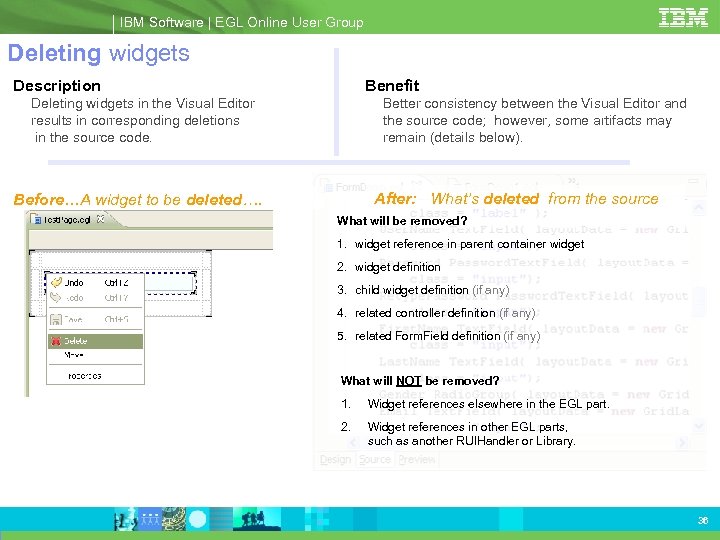720x540 pixels.
Task: Click the greyed Save floppy disk icon
Action: [x=56, y=319]
